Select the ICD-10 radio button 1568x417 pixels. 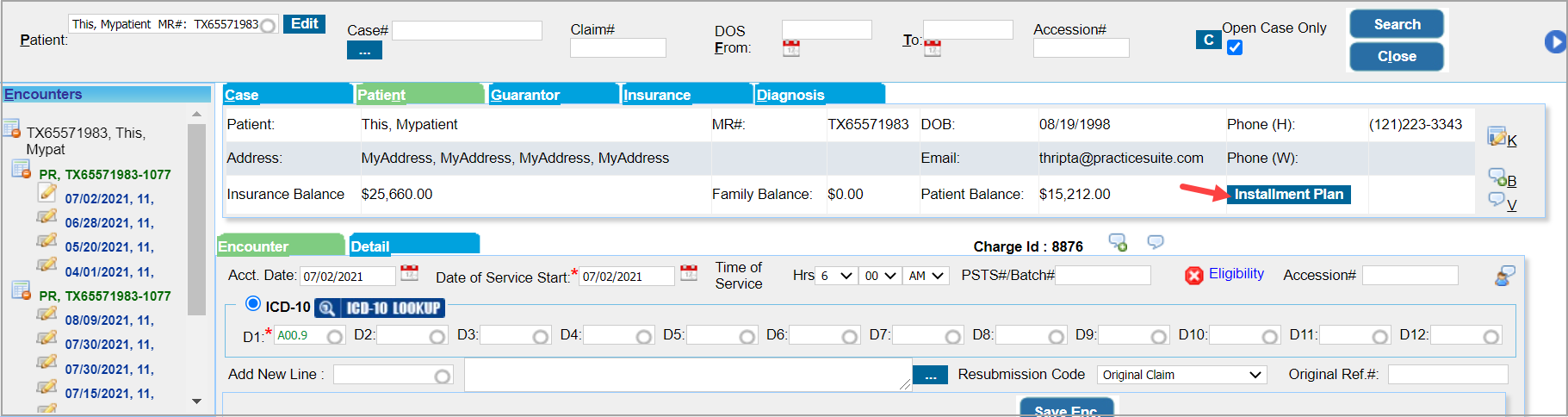[253, 303]
